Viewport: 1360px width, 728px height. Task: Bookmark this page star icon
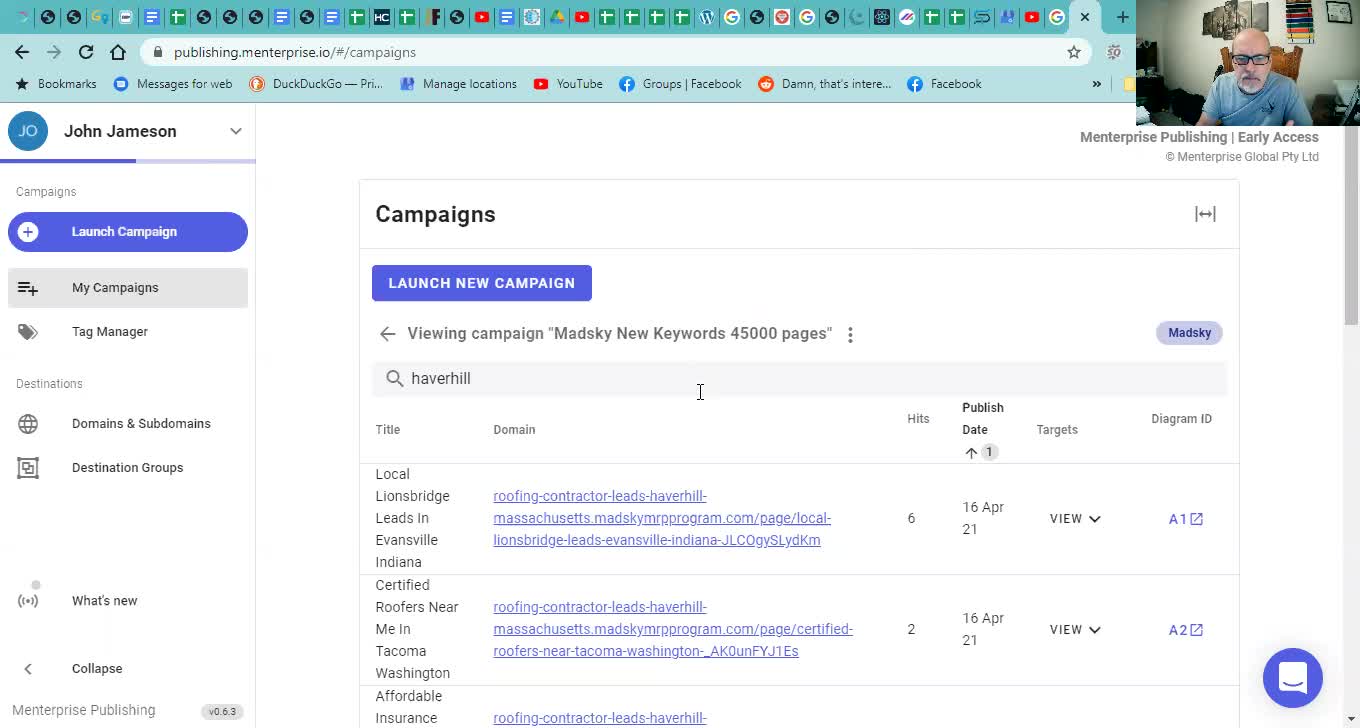tap(1074, 52)
